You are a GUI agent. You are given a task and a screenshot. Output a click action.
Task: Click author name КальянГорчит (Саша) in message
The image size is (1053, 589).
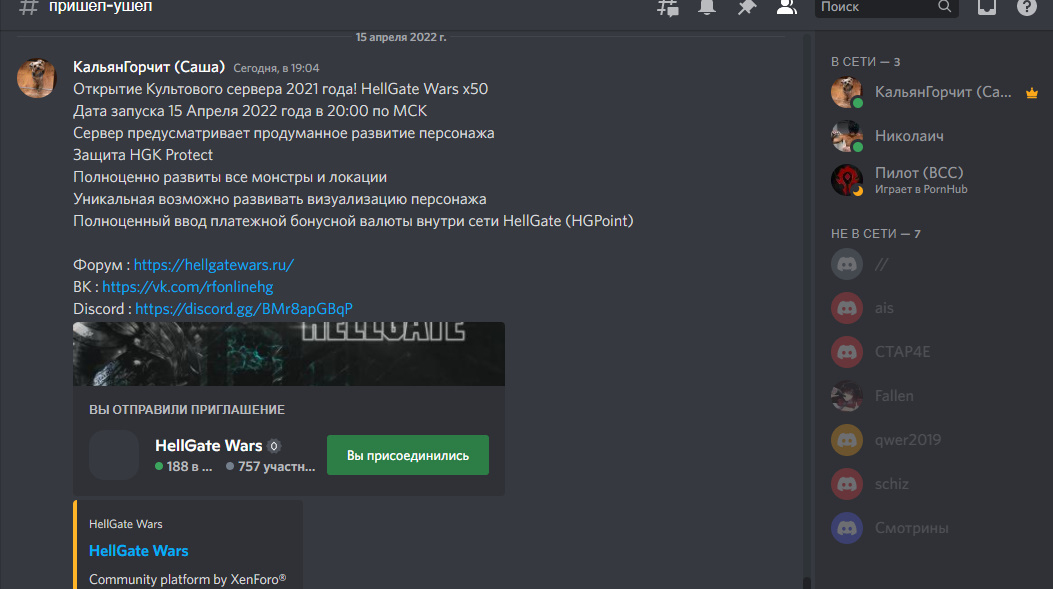click(148, 67)
